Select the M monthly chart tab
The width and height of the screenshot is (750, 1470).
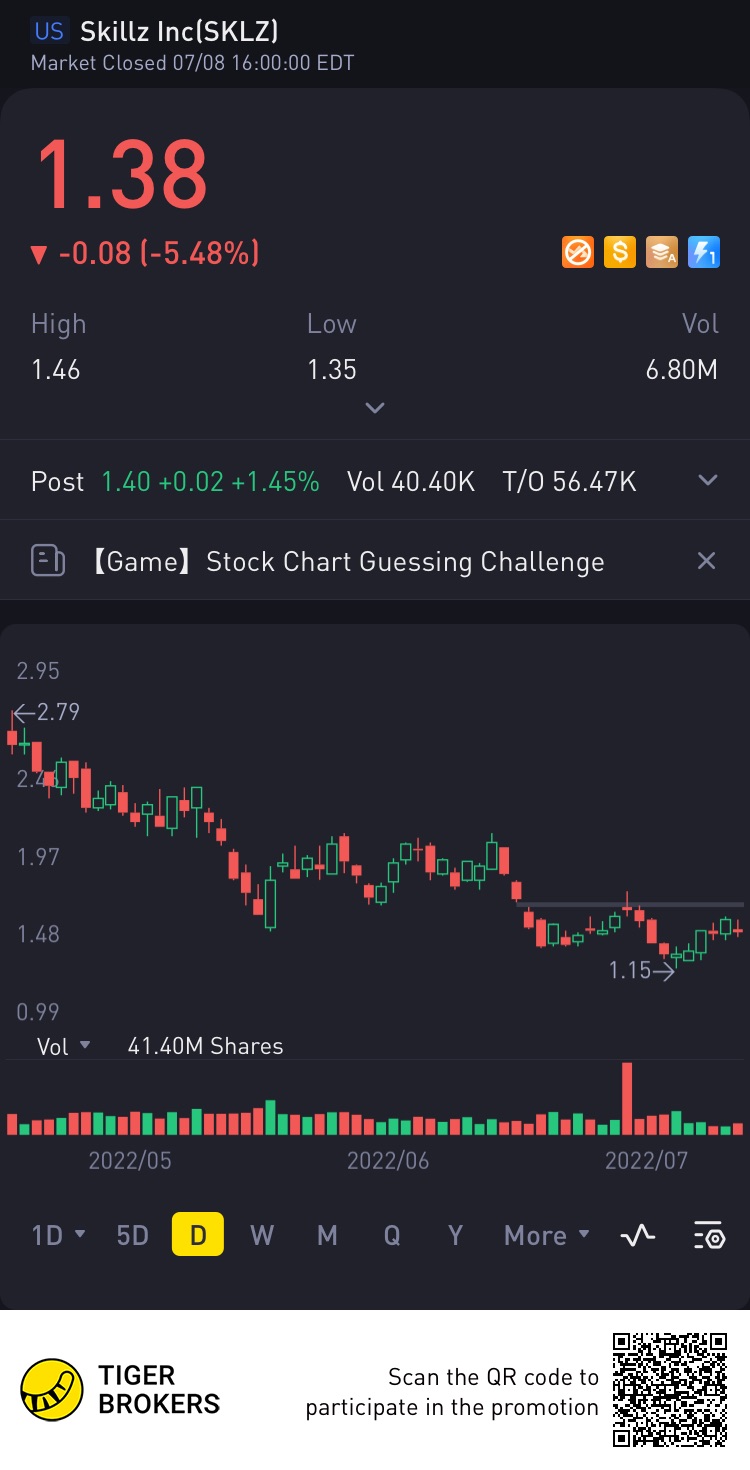327,1235
